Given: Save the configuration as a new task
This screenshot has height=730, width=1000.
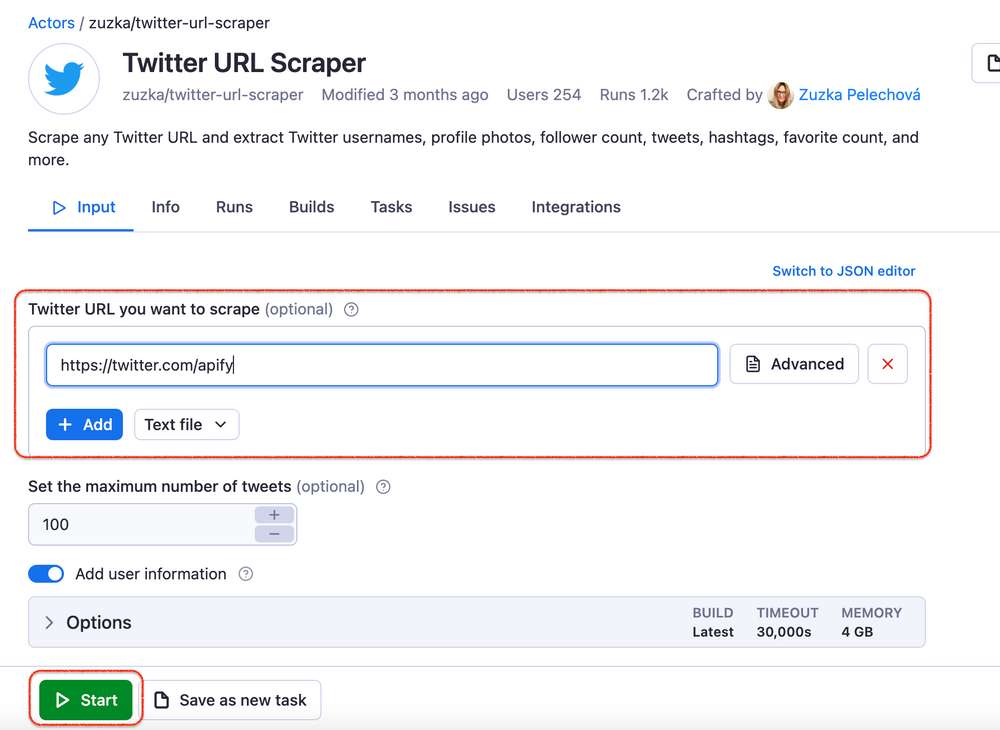Looking at the screenshot, I should click(233, 700).
